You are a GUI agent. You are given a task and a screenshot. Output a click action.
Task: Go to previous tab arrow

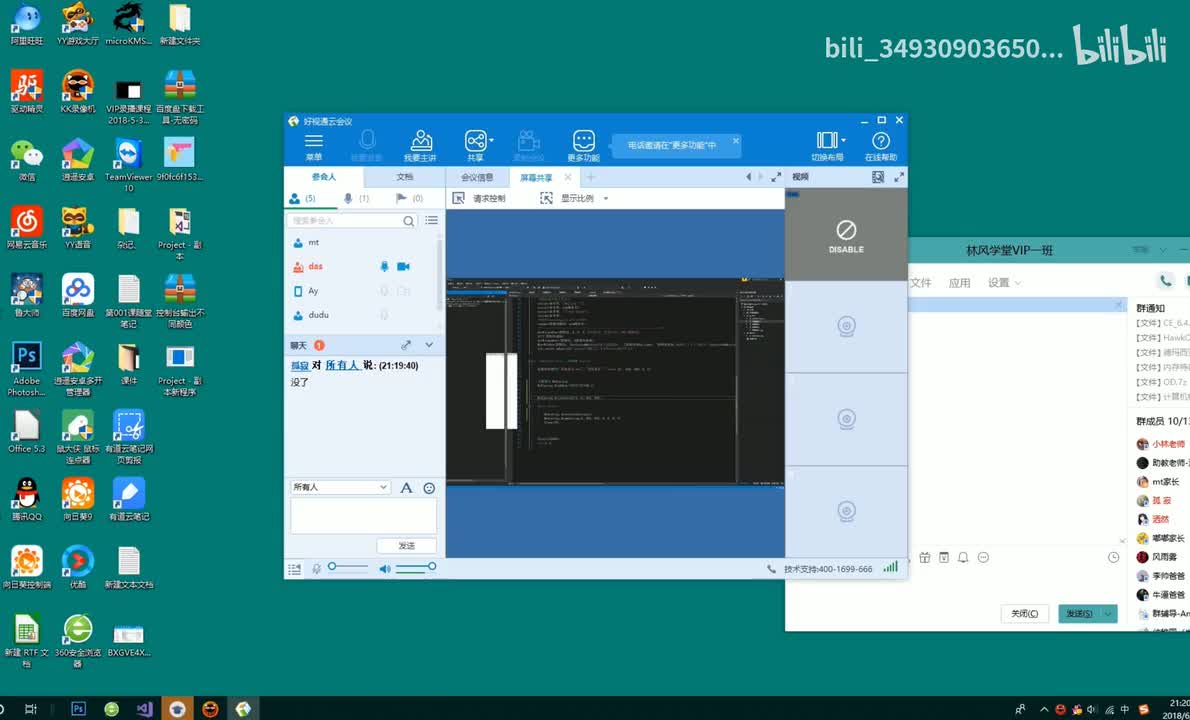pyautogui.click(x=748, y=177)
